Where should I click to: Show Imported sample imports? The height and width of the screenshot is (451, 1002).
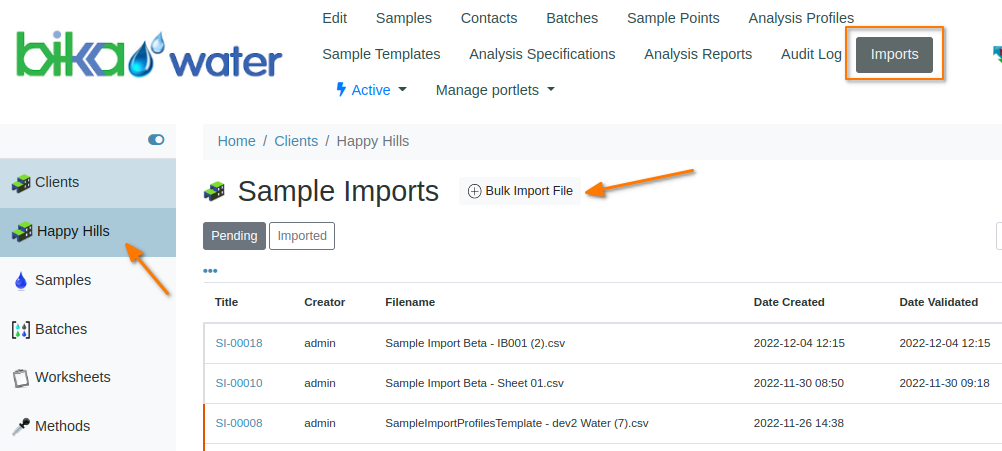302,236
